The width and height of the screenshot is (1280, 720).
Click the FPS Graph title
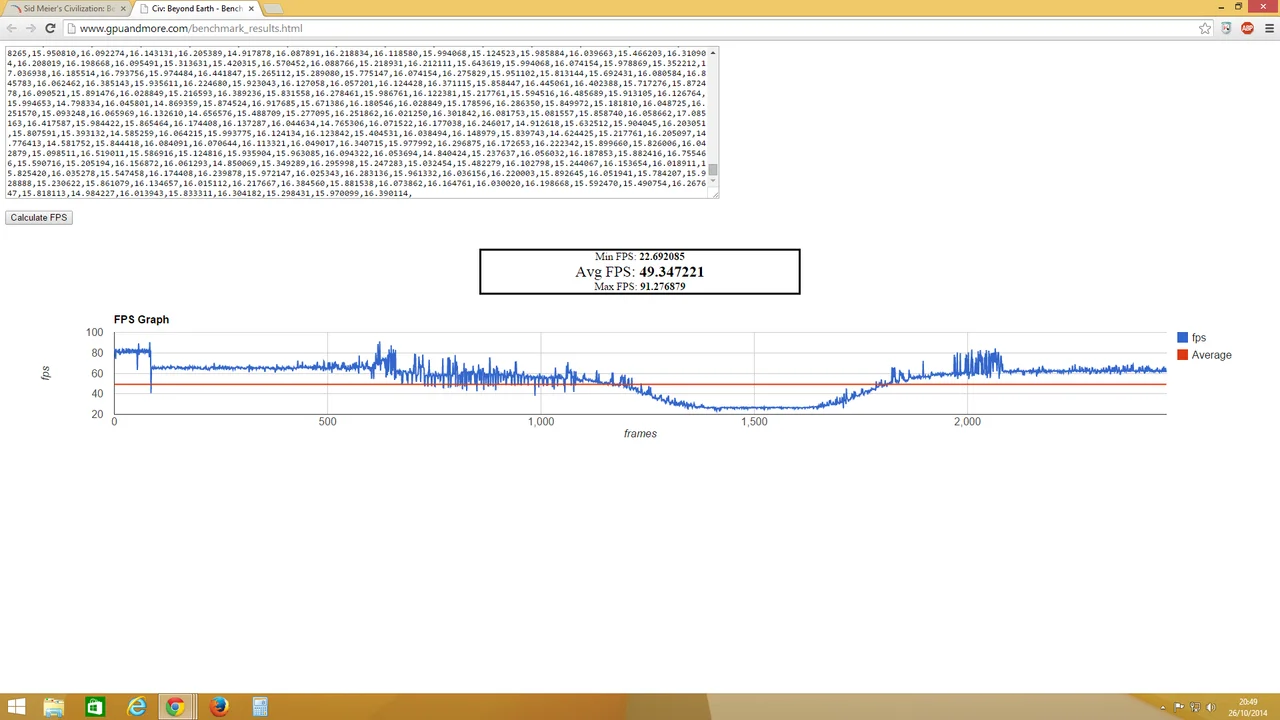(141, 320)
